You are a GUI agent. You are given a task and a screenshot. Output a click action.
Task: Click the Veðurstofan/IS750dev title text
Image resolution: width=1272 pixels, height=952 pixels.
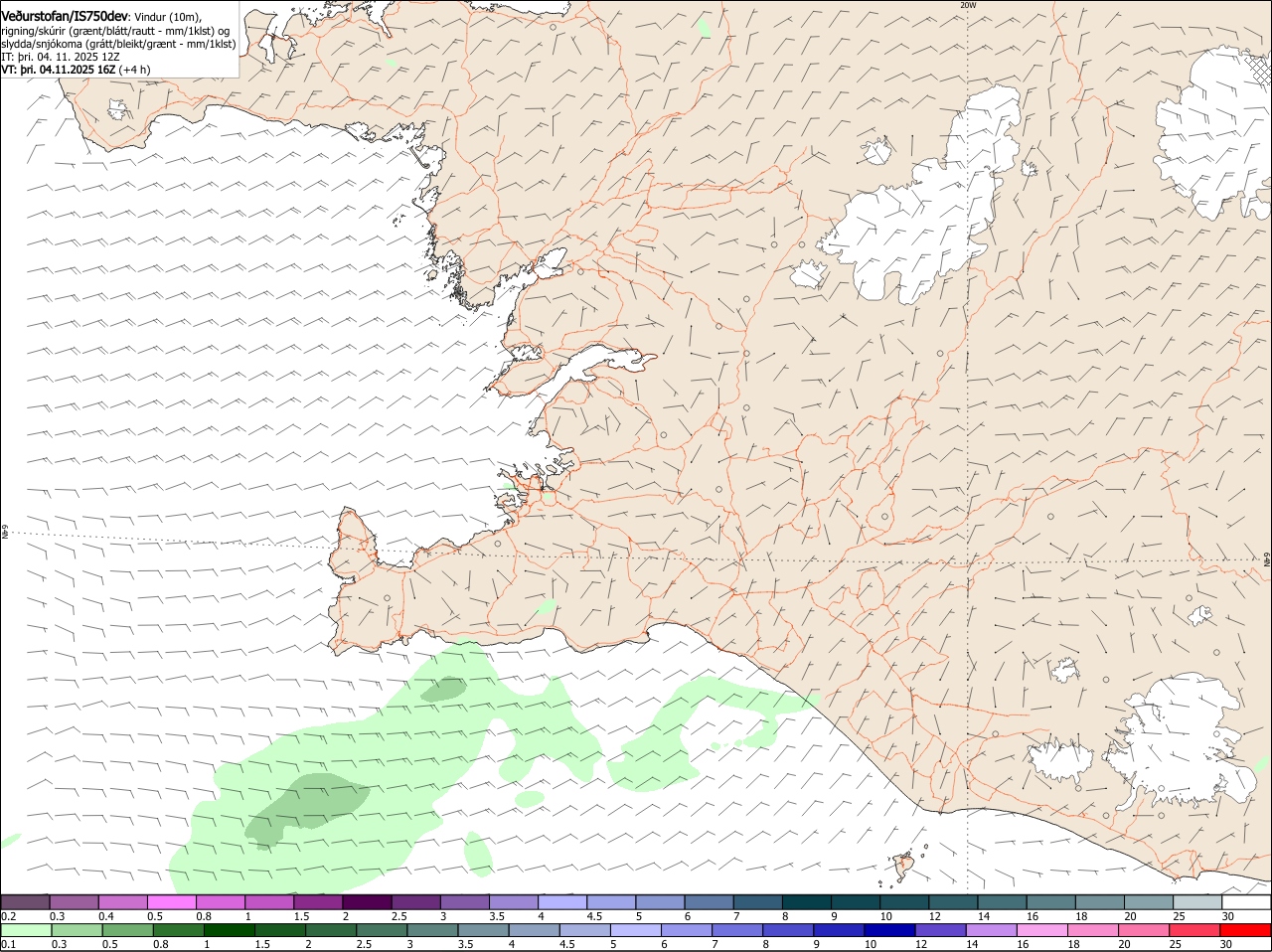click(65, 16)
